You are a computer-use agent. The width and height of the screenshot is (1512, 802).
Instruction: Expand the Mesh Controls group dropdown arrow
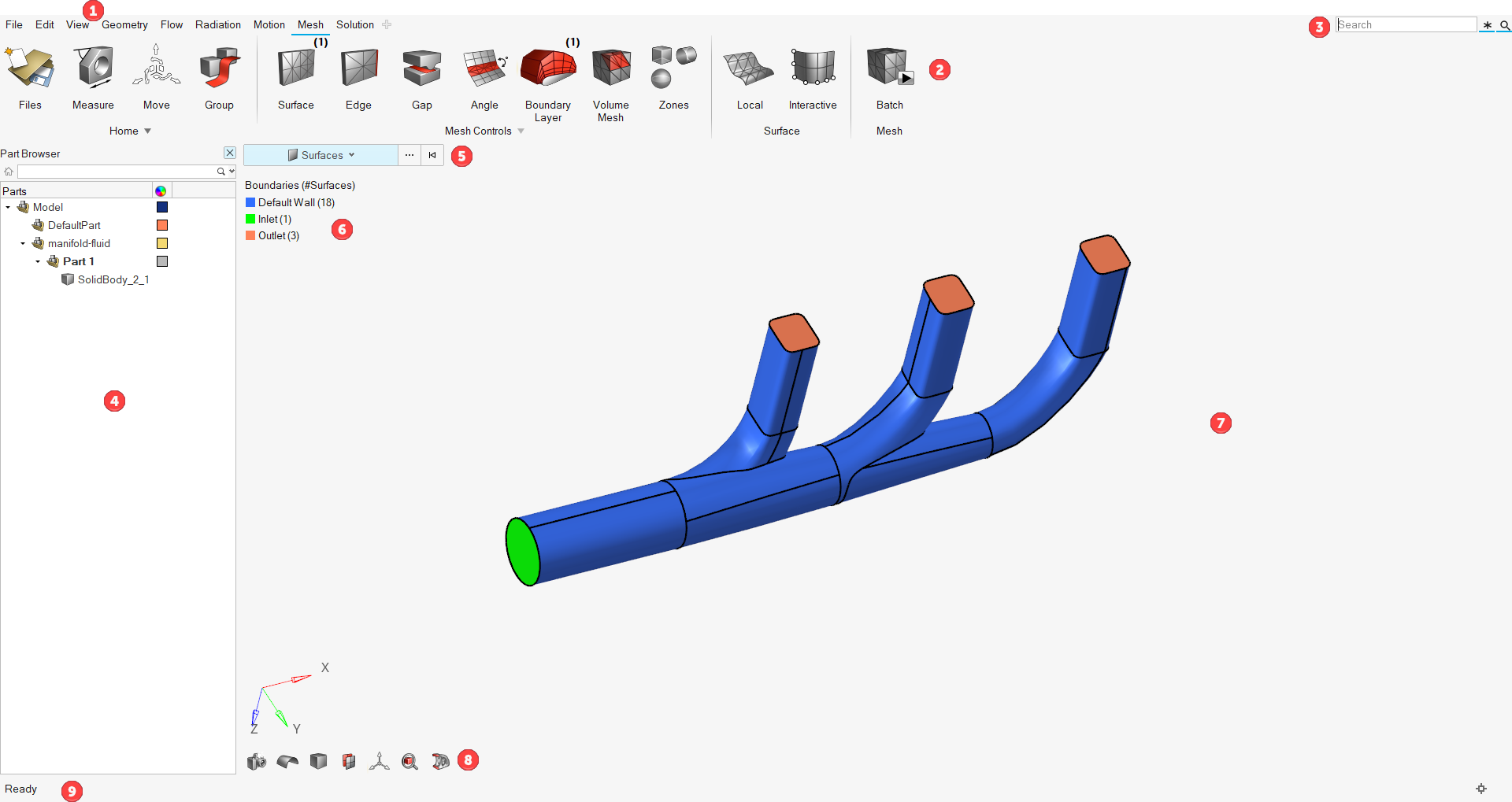click(521, 131)
